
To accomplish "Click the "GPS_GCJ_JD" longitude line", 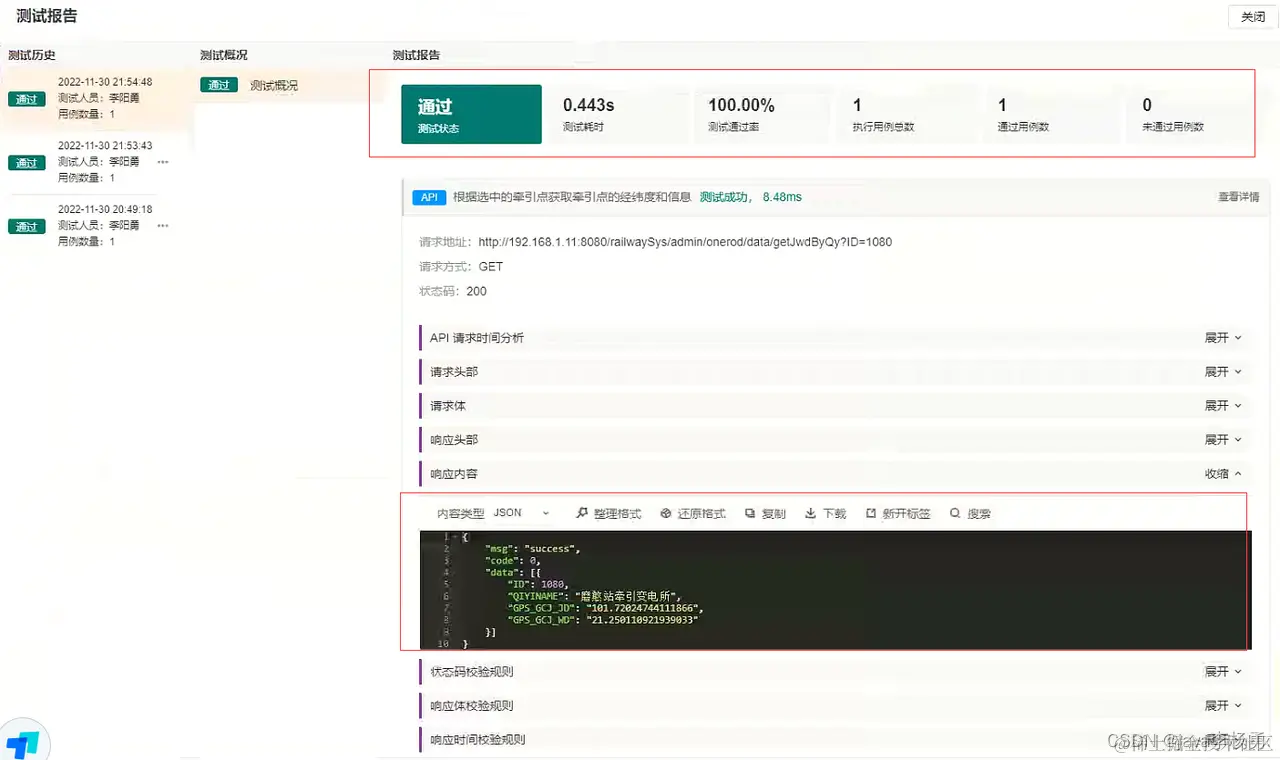I will click(x=606, y=608).
